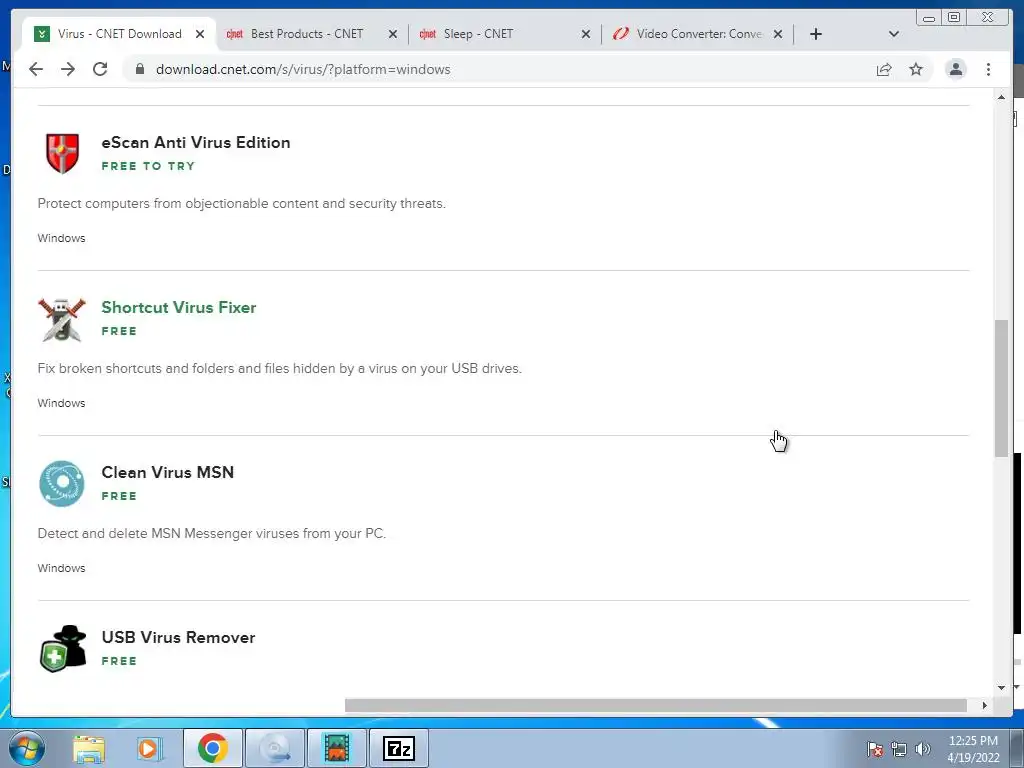Click the scroll up arrow
1024x768 pixels.
coord(1001,97)
